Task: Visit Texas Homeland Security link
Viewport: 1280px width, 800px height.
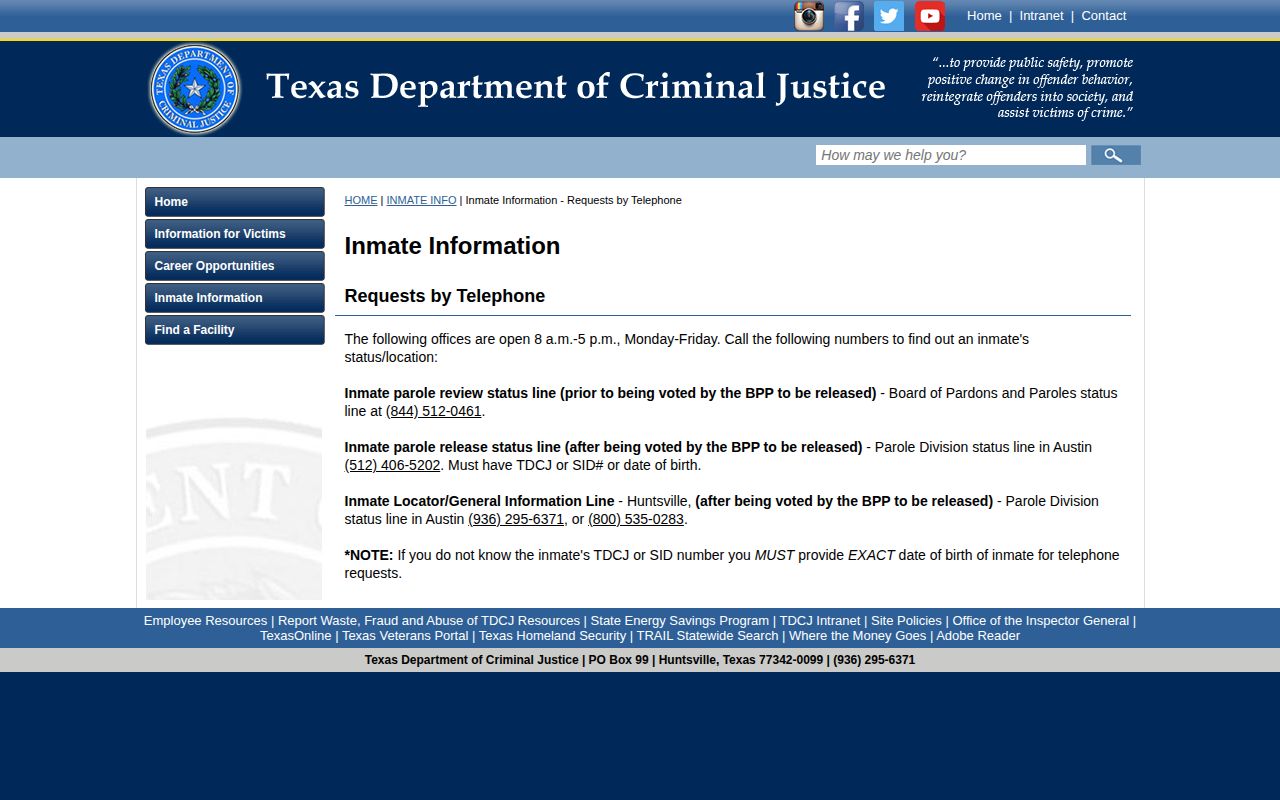Action: 553,636
